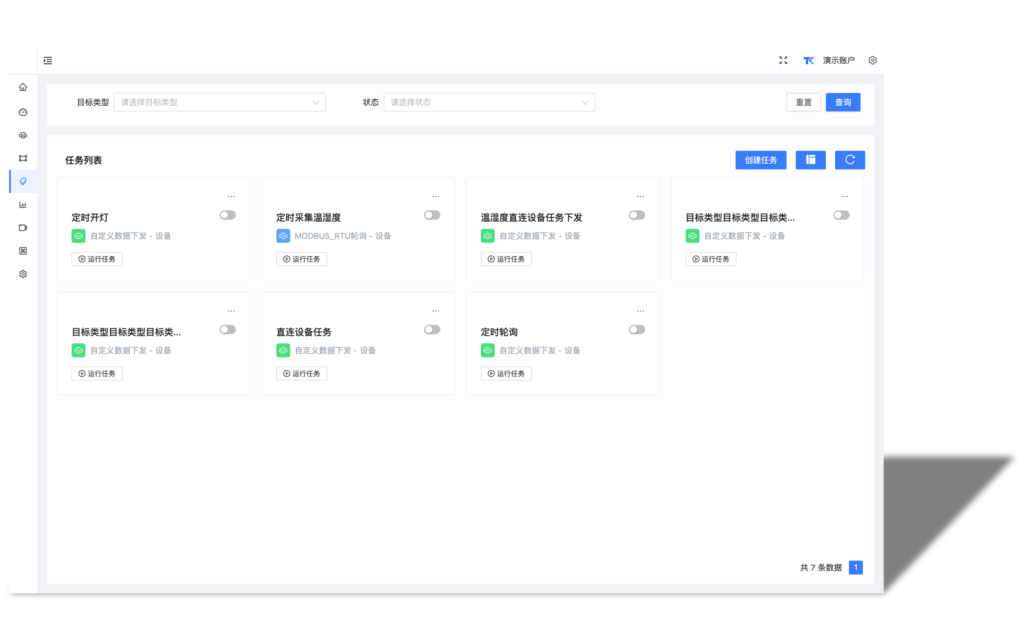Go to page 1 in pagination
Viewport: 1024px width, 640px height.
pyautogui.click(x=856, y=568)
